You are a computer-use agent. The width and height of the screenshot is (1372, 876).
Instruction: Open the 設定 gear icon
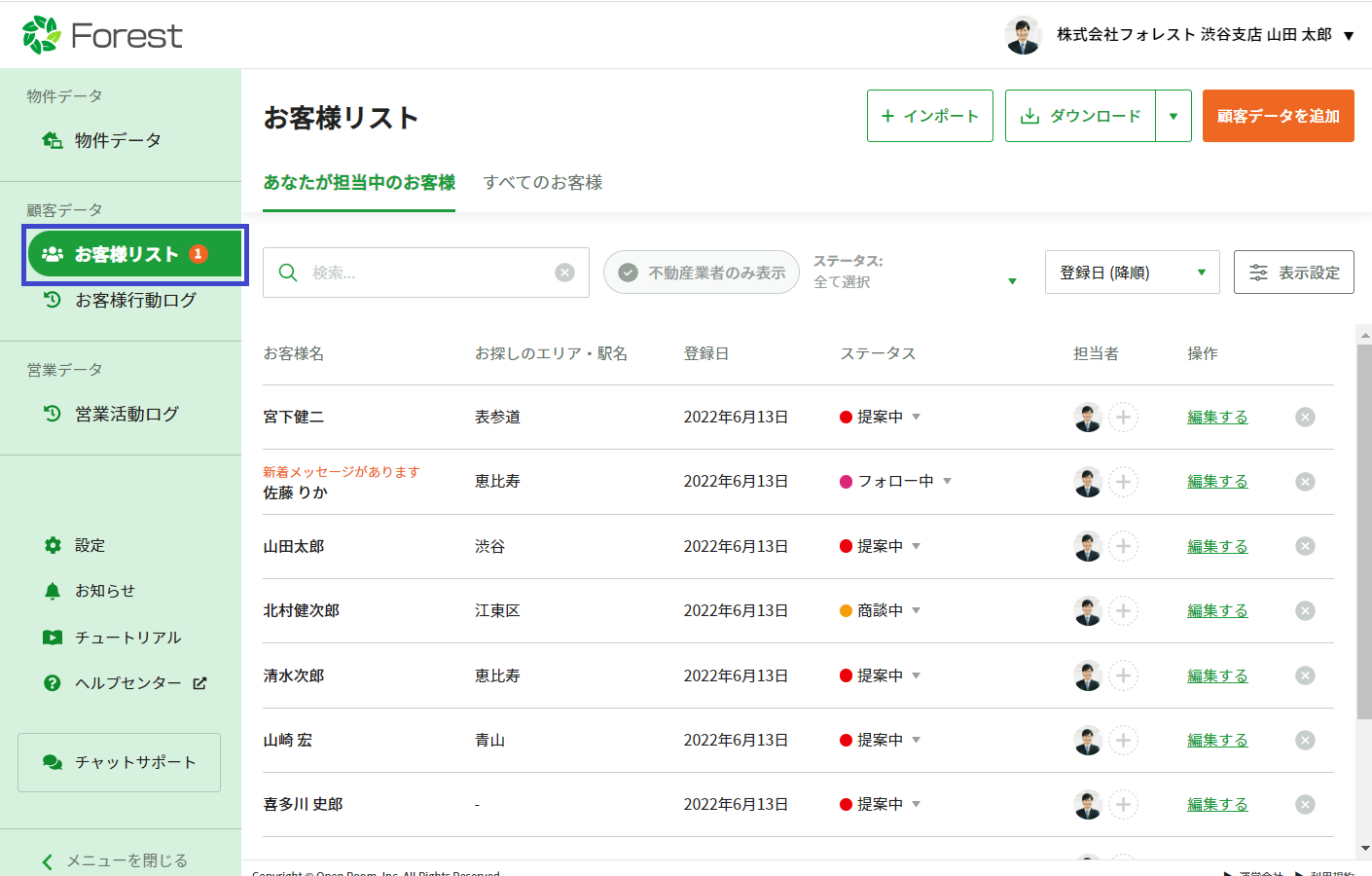tap(53, 545)
